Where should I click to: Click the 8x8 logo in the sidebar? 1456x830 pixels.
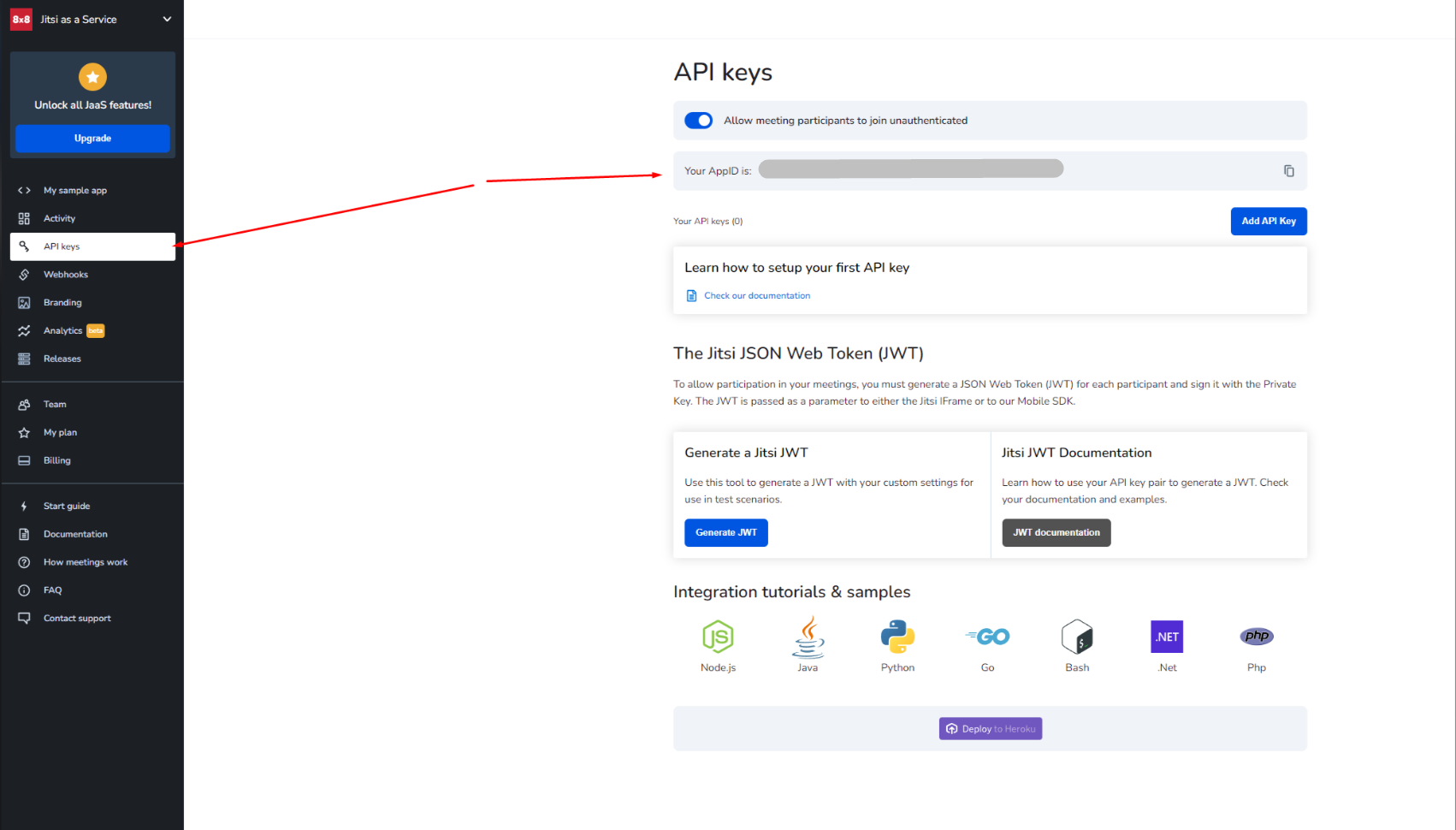[x=21, y=19]
